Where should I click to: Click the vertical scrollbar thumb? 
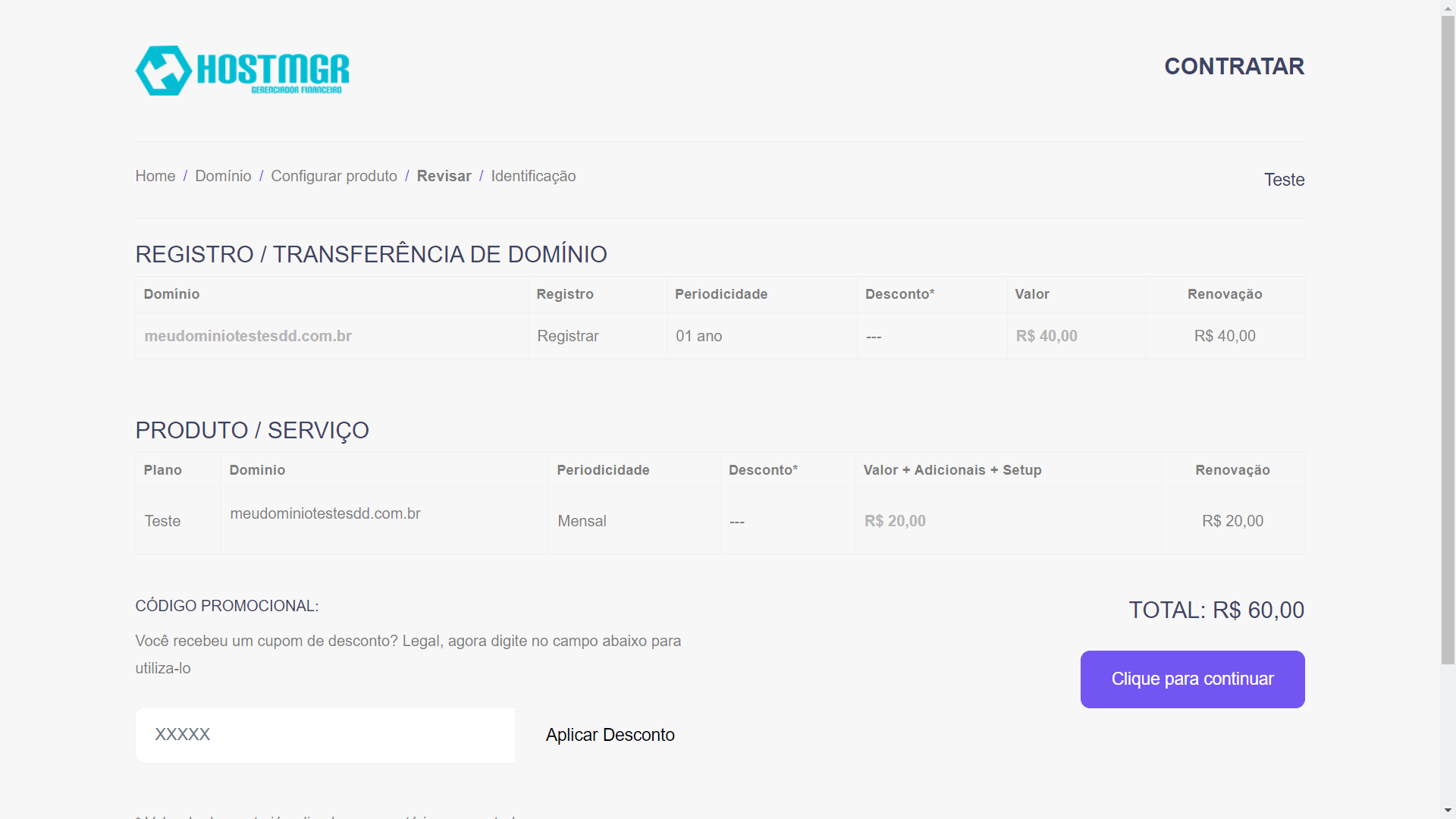1448,341
